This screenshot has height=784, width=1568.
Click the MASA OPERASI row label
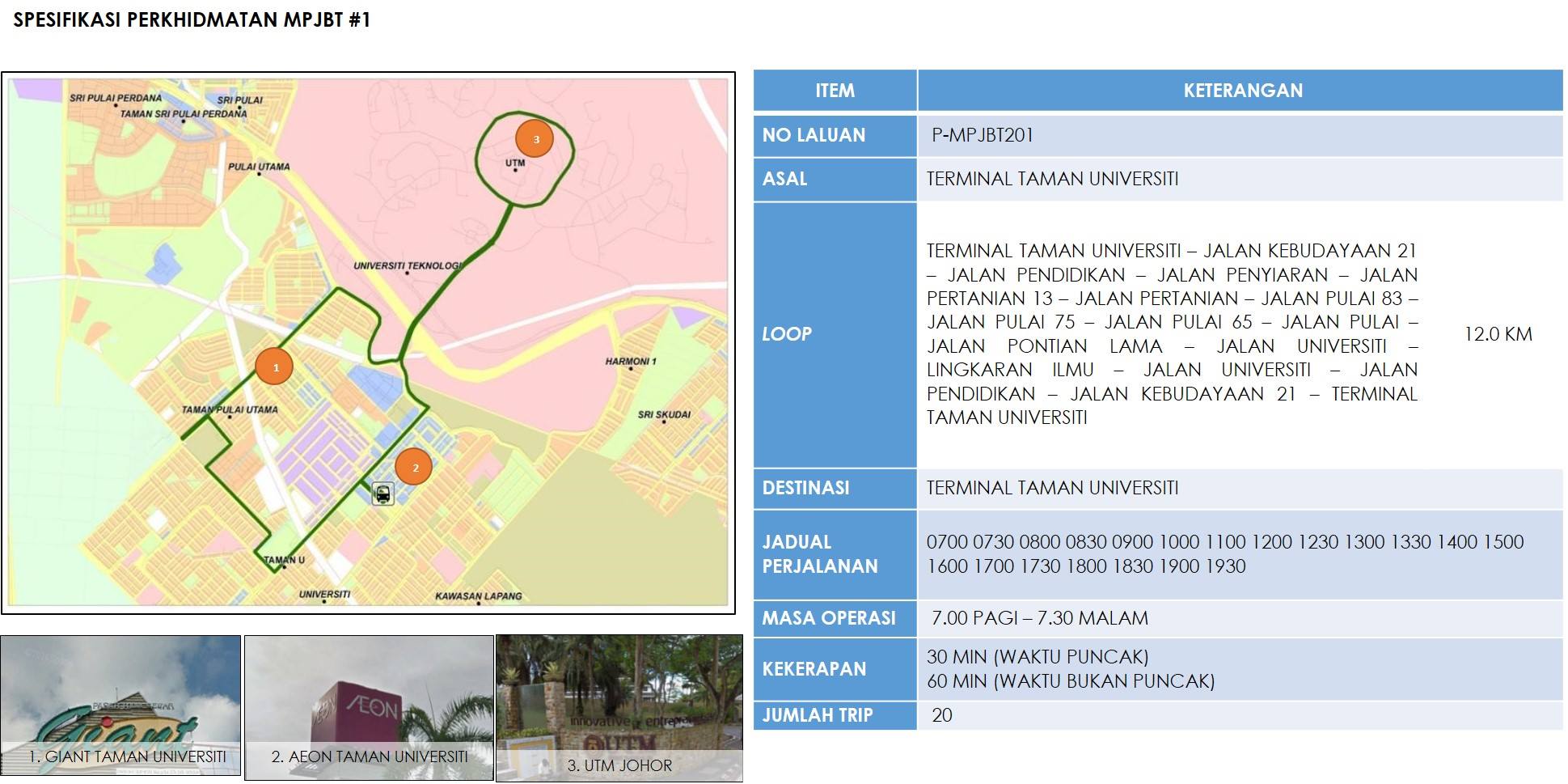pyautogui.click(x=828, y=618)
